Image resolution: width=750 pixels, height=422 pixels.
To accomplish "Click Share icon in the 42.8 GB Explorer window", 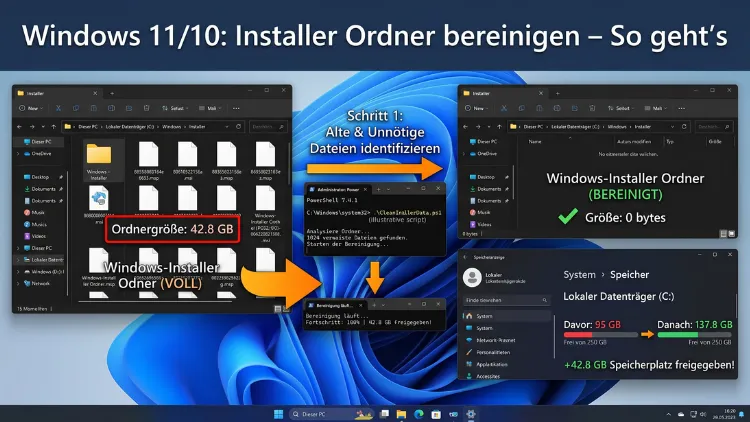I will pos(129,108).
